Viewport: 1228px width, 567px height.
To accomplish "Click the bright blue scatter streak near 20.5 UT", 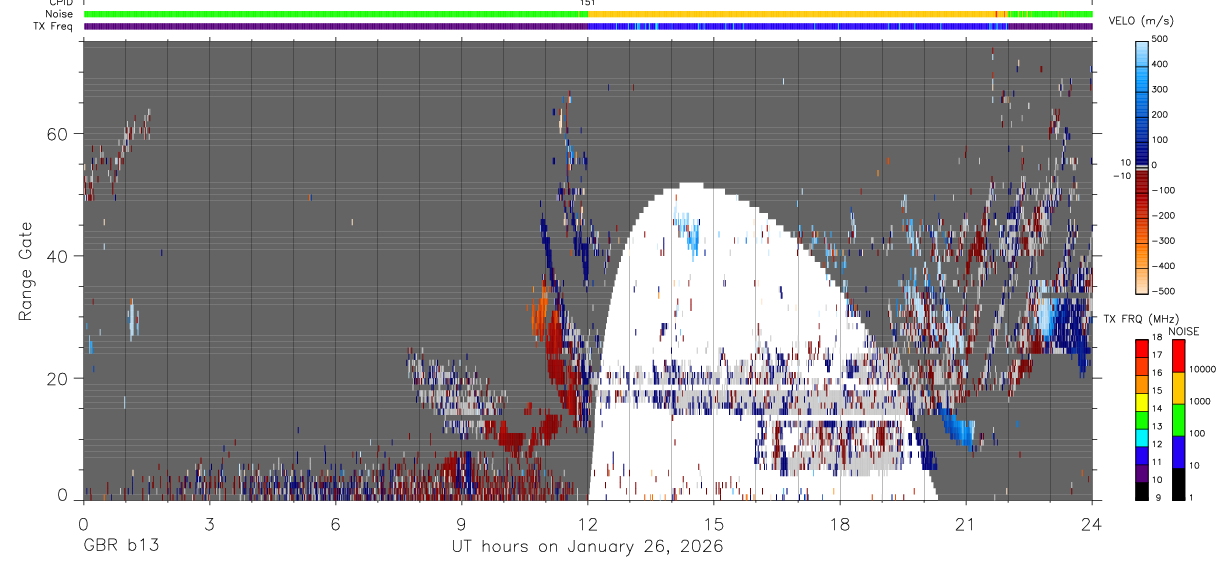I will [x=957, y=427].
